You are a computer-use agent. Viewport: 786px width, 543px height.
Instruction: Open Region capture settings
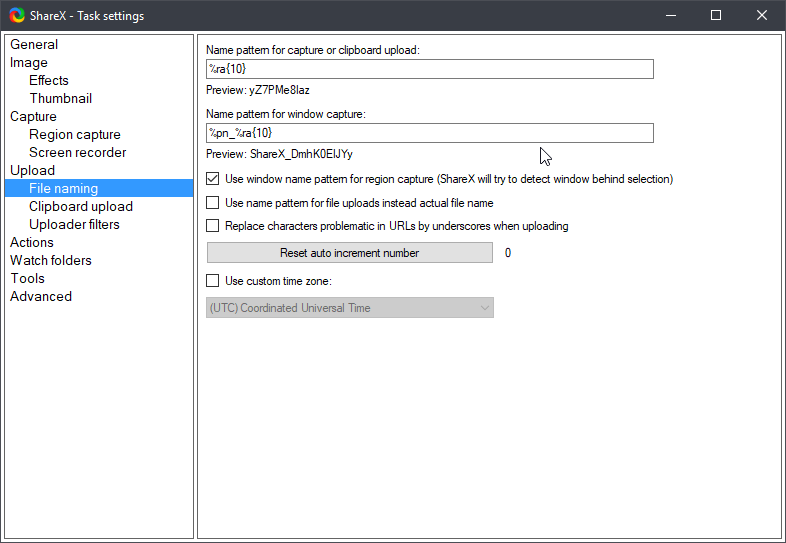[75, 135]
